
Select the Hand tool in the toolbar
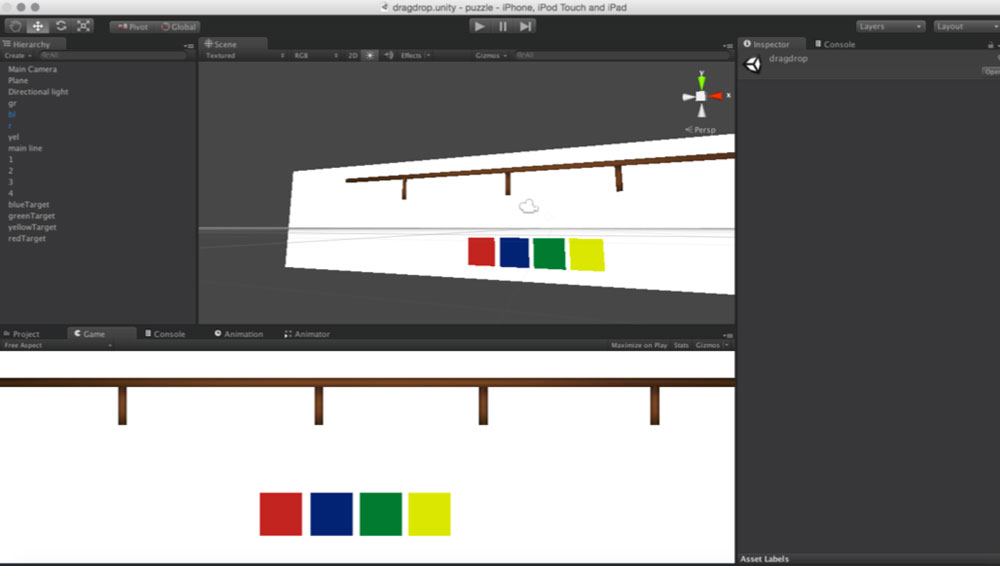pos(15,26)
